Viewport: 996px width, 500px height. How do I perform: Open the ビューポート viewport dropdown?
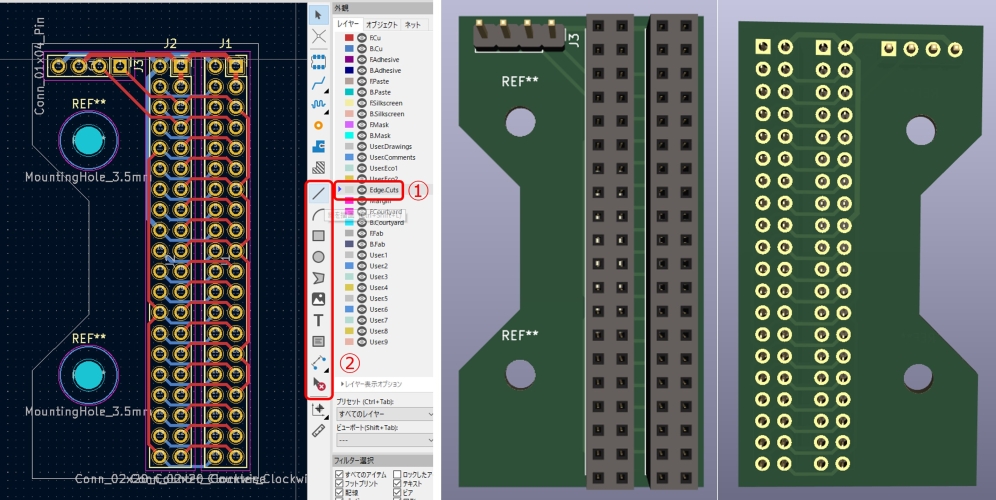(x=385, y=439)
